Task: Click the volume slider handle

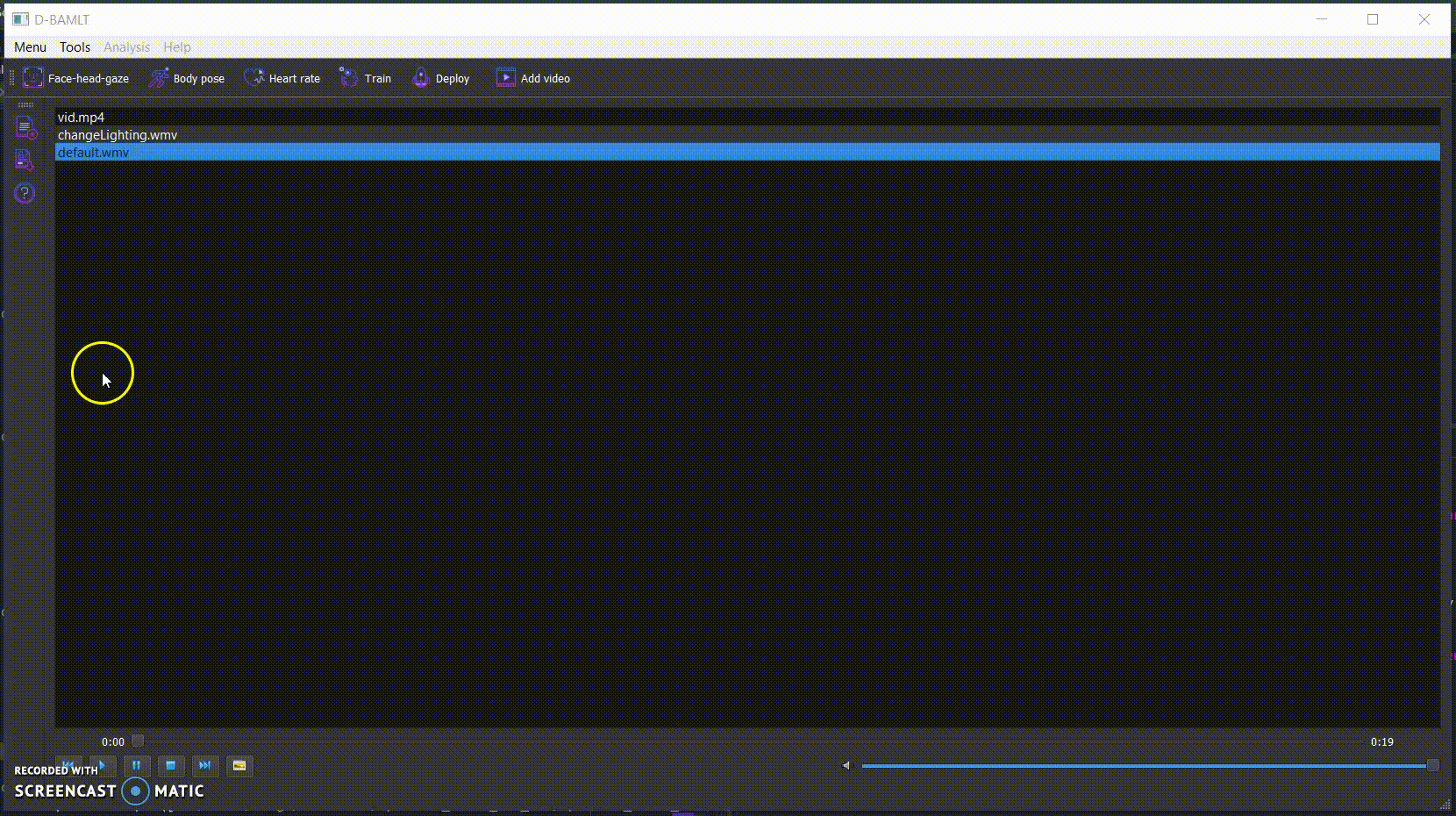Action: pyautogui.click(x=1433, y=766)
